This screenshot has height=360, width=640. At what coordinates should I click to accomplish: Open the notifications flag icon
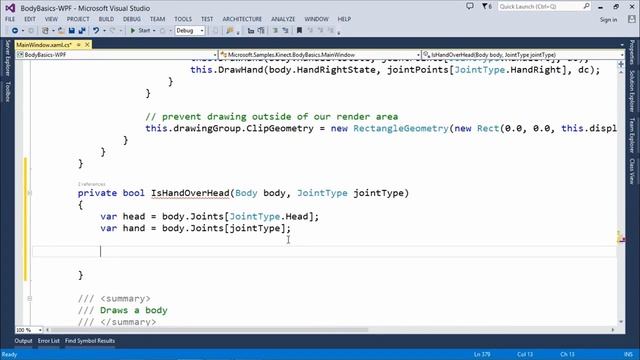[x=487, y=7]
